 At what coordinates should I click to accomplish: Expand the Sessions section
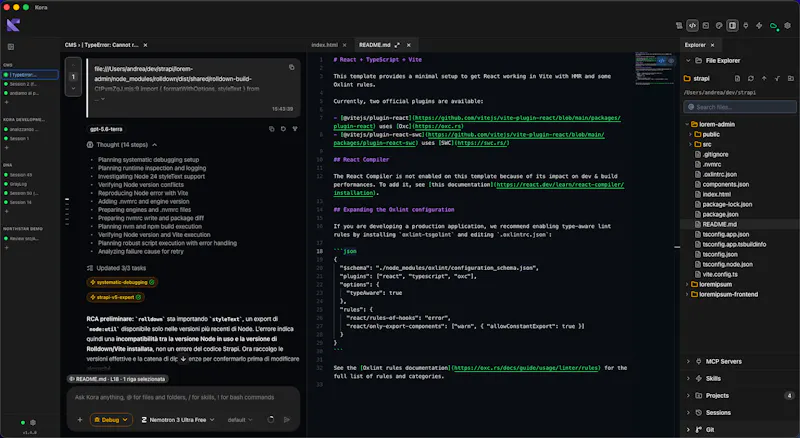tap(688, 412)
